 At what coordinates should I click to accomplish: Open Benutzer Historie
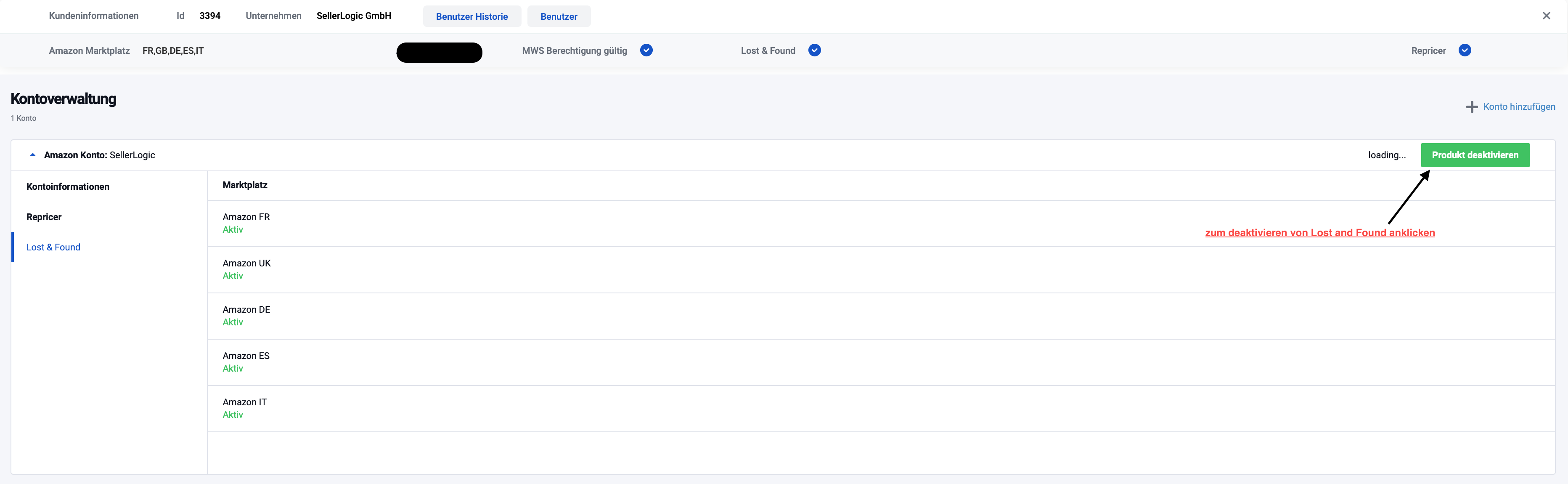(472, 16)
